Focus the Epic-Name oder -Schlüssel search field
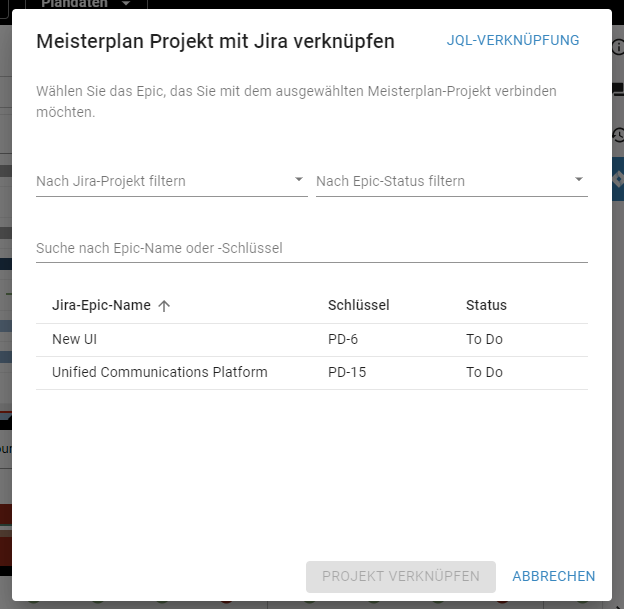The height and width of the screenshot is (609, 624). 312,248
